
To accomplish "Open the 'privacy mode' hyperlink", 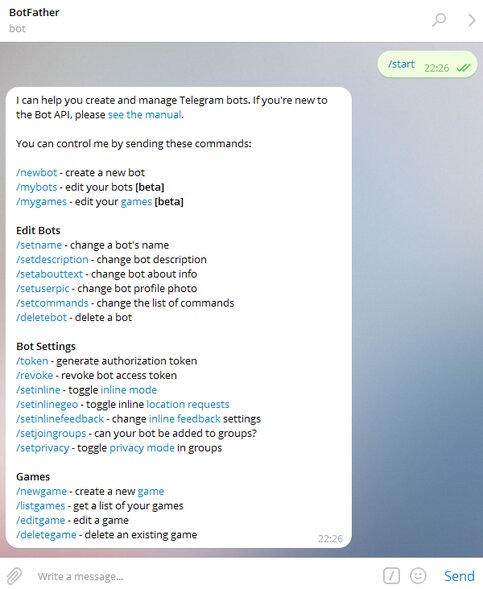I will (x=142, y=448).
